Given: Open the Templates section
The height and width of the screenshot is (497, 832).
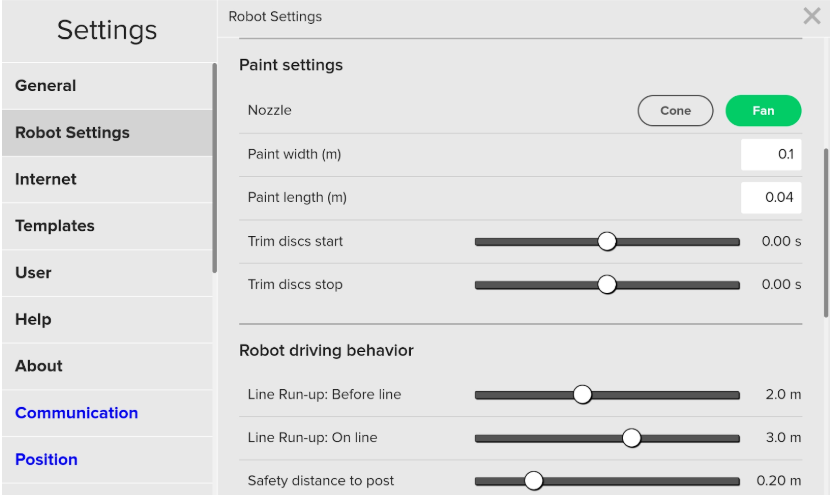Looking at the screenshot, I should click(x=106, y=226).
